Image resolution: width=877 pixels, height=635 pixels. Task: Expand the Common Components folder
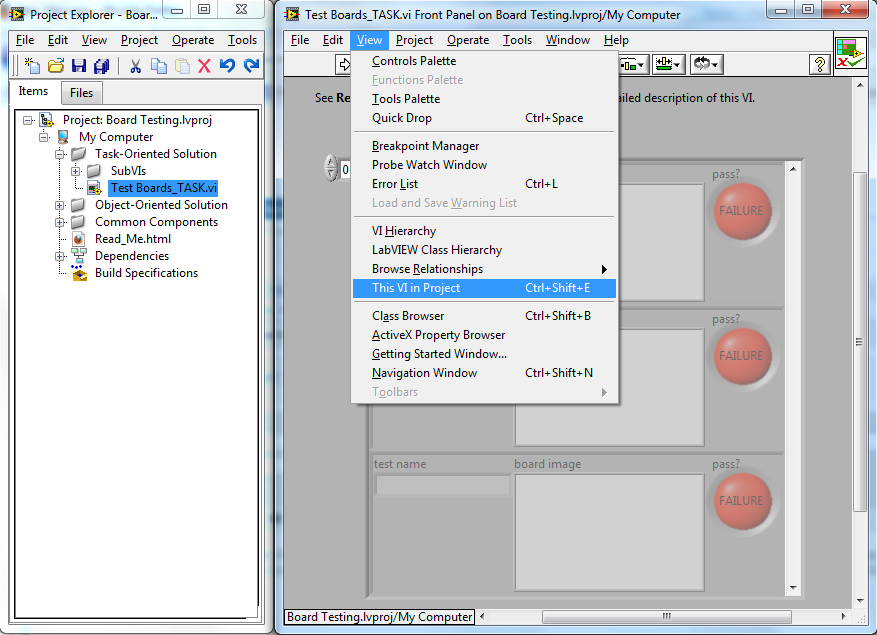(59, 222)
